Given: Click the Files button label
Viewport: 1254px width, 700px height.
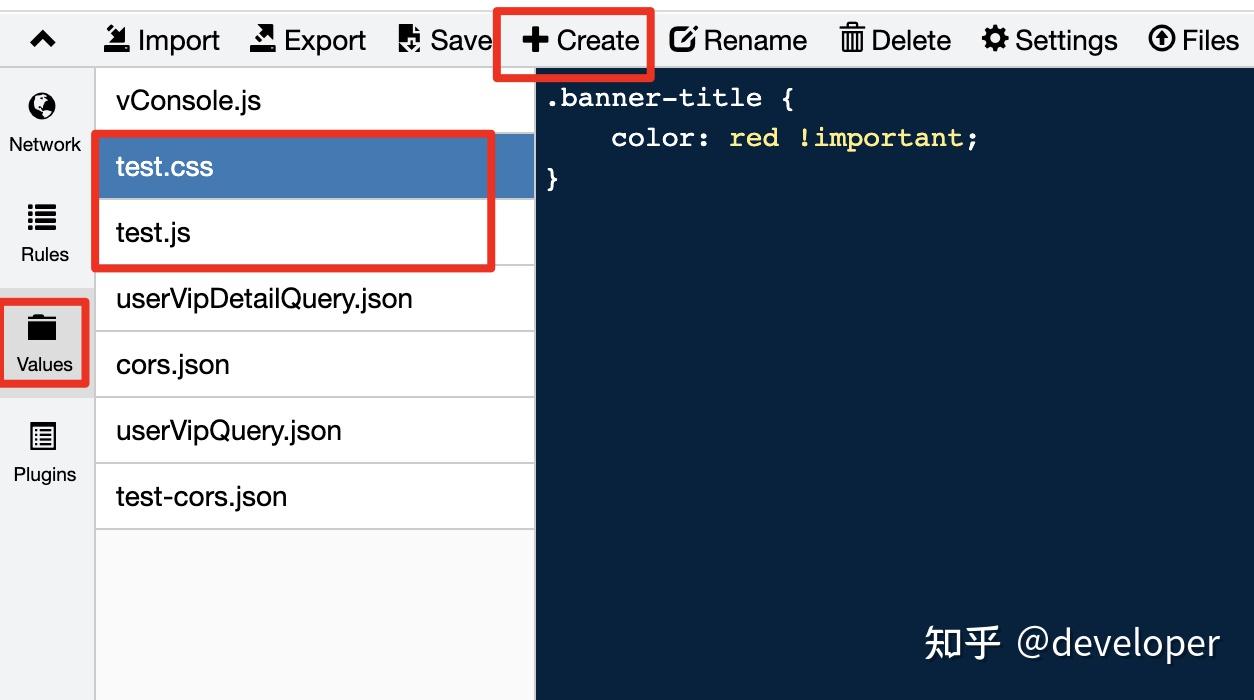Looking at the screenshot, I should 1210,40.
